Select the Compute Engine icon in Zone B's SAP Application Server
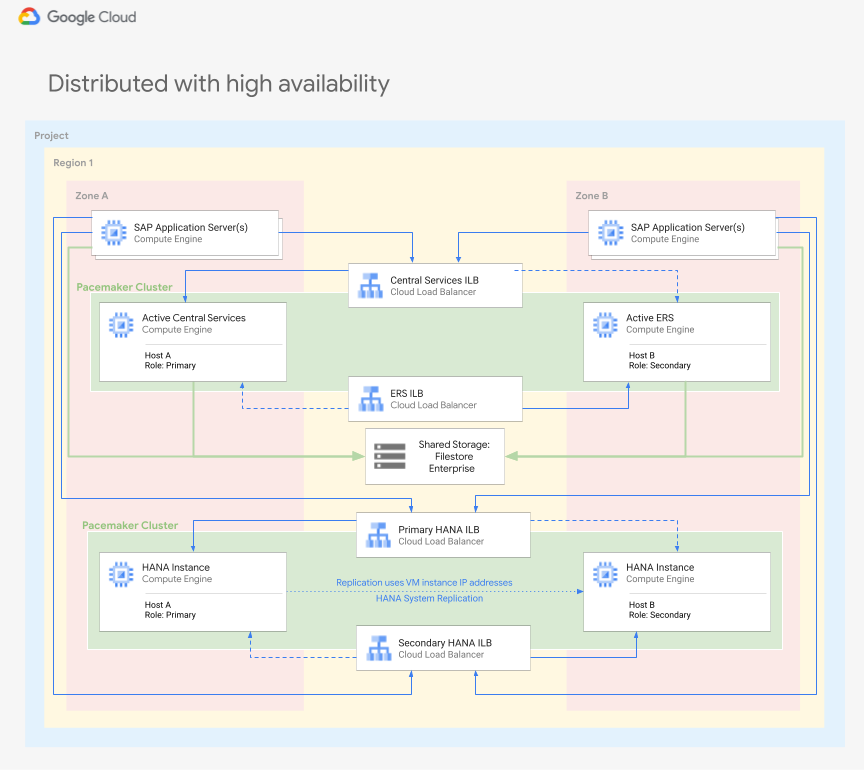 point(607,233)
